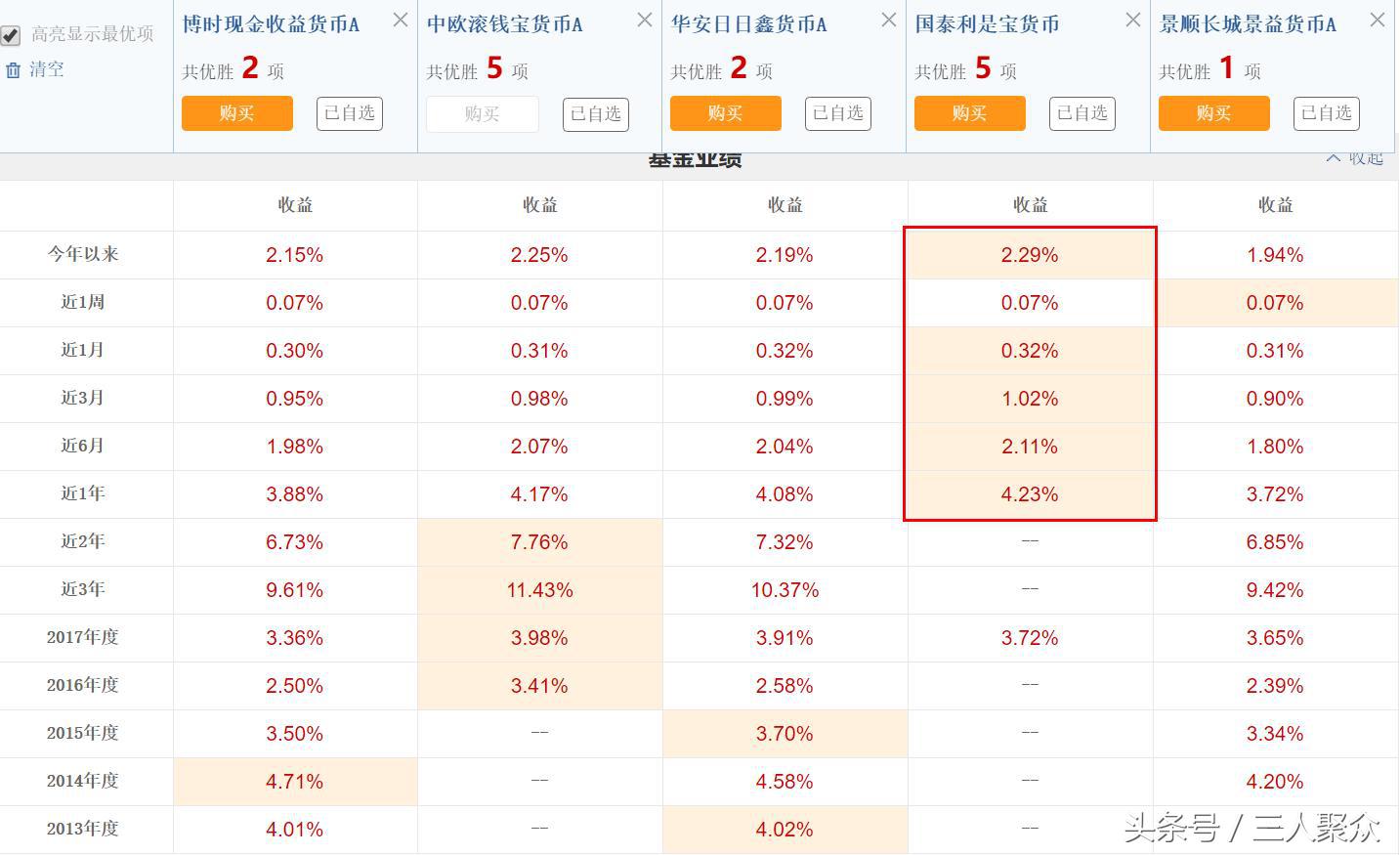Select the 2014年度 row label

click(83, 781)
